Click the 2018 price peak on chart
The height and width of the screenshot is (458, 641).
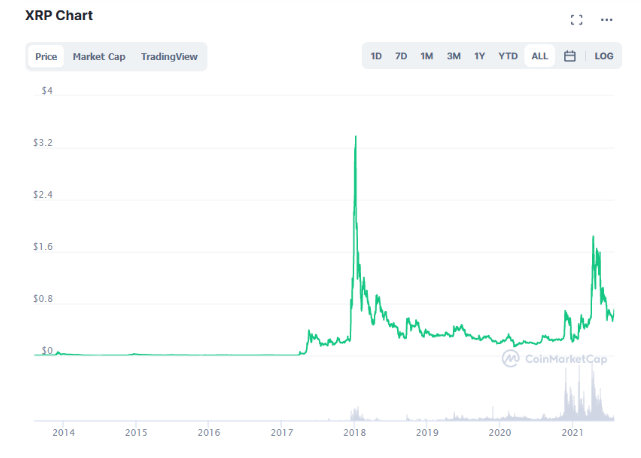pos(356,137)
